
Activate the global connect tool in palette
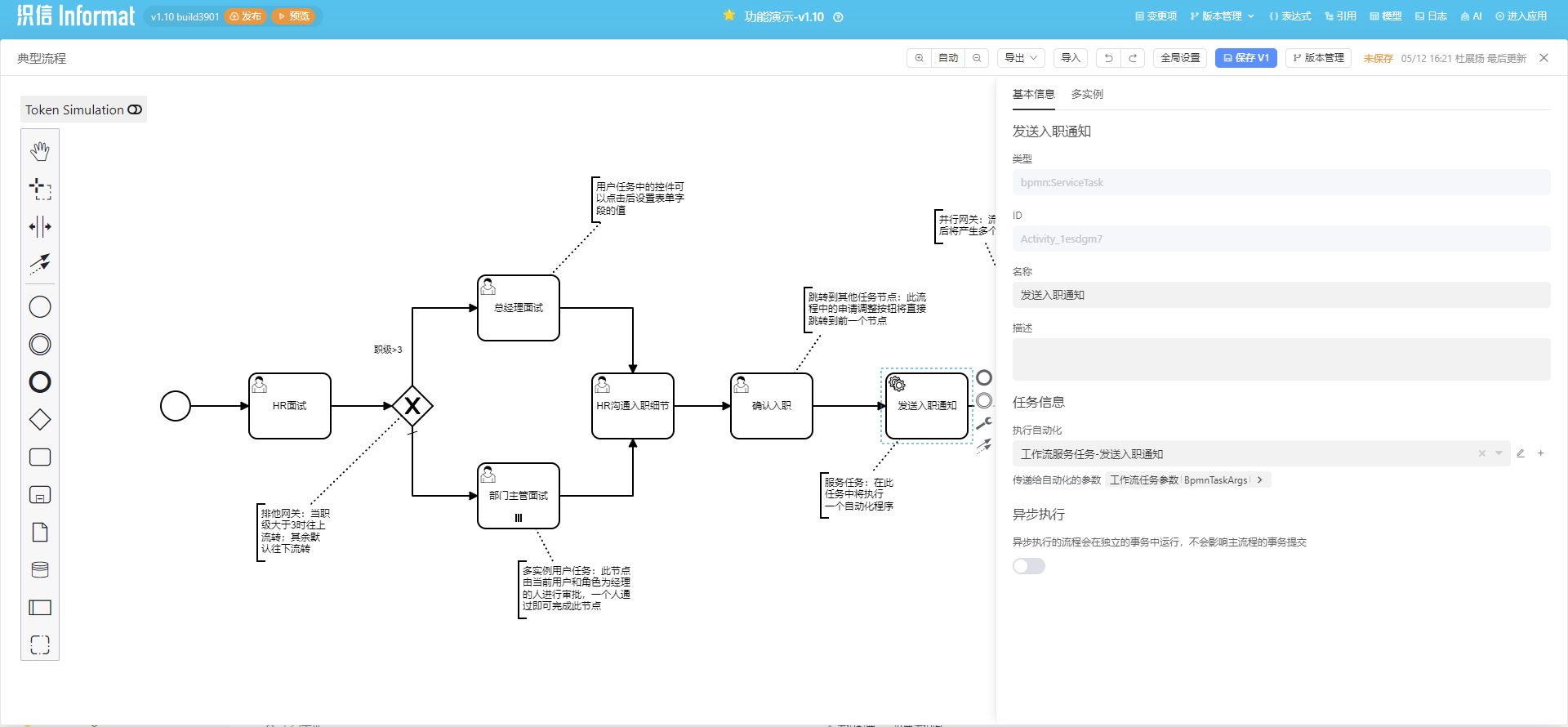[x=40, y=263]
